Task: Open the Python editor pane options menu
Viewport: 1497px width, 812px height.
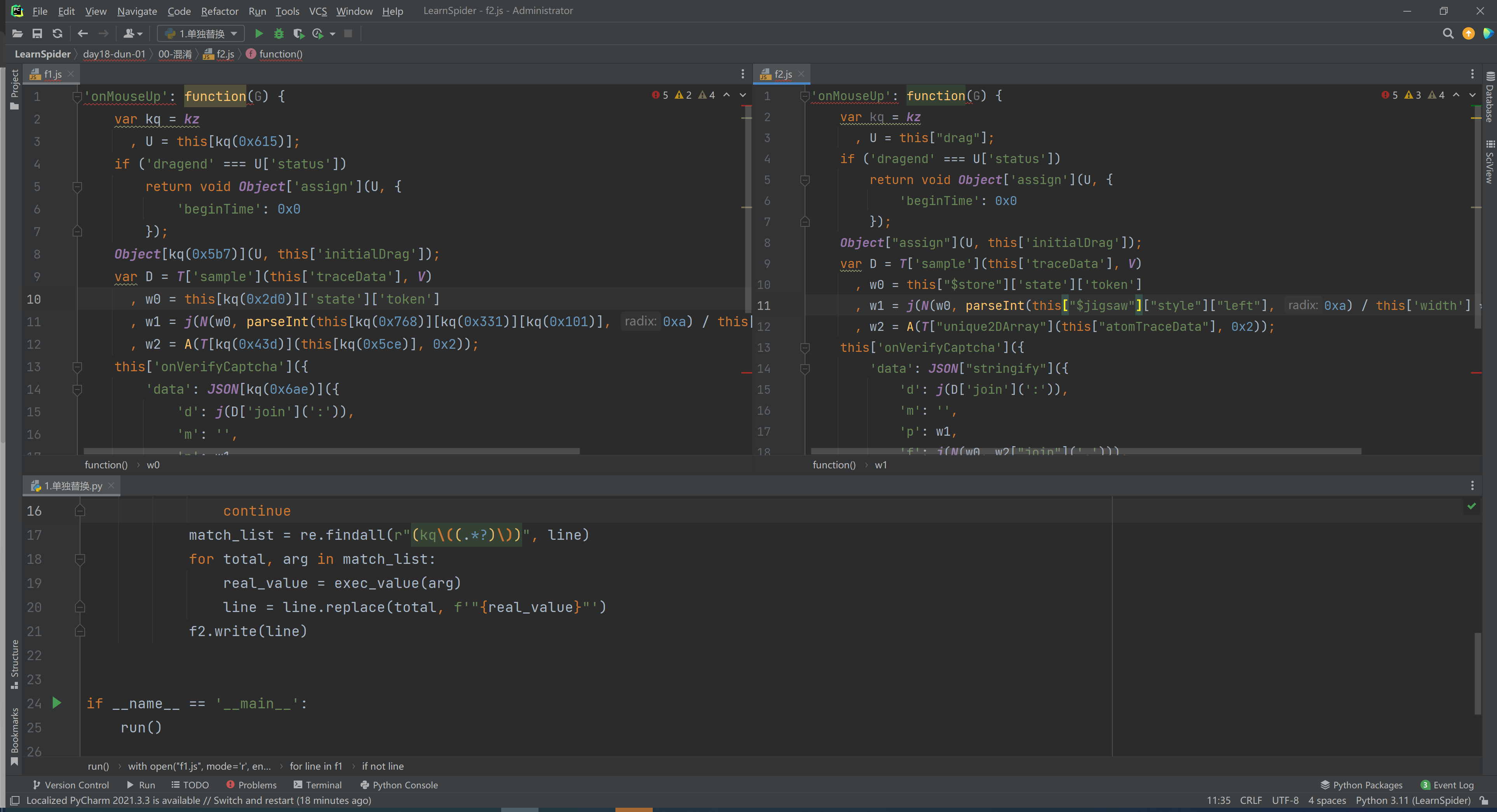Action: coord(1472,485)
